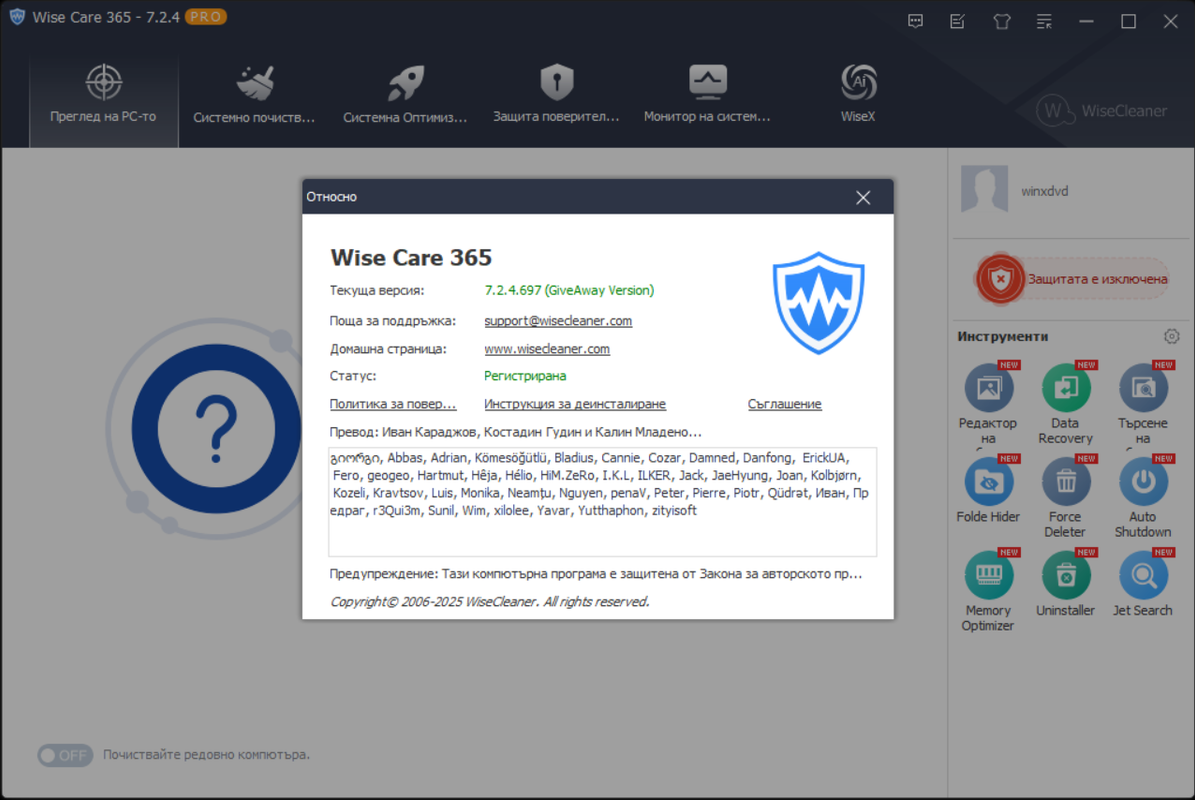Open Инструкция за деинсталиране link

coord(575,404)
